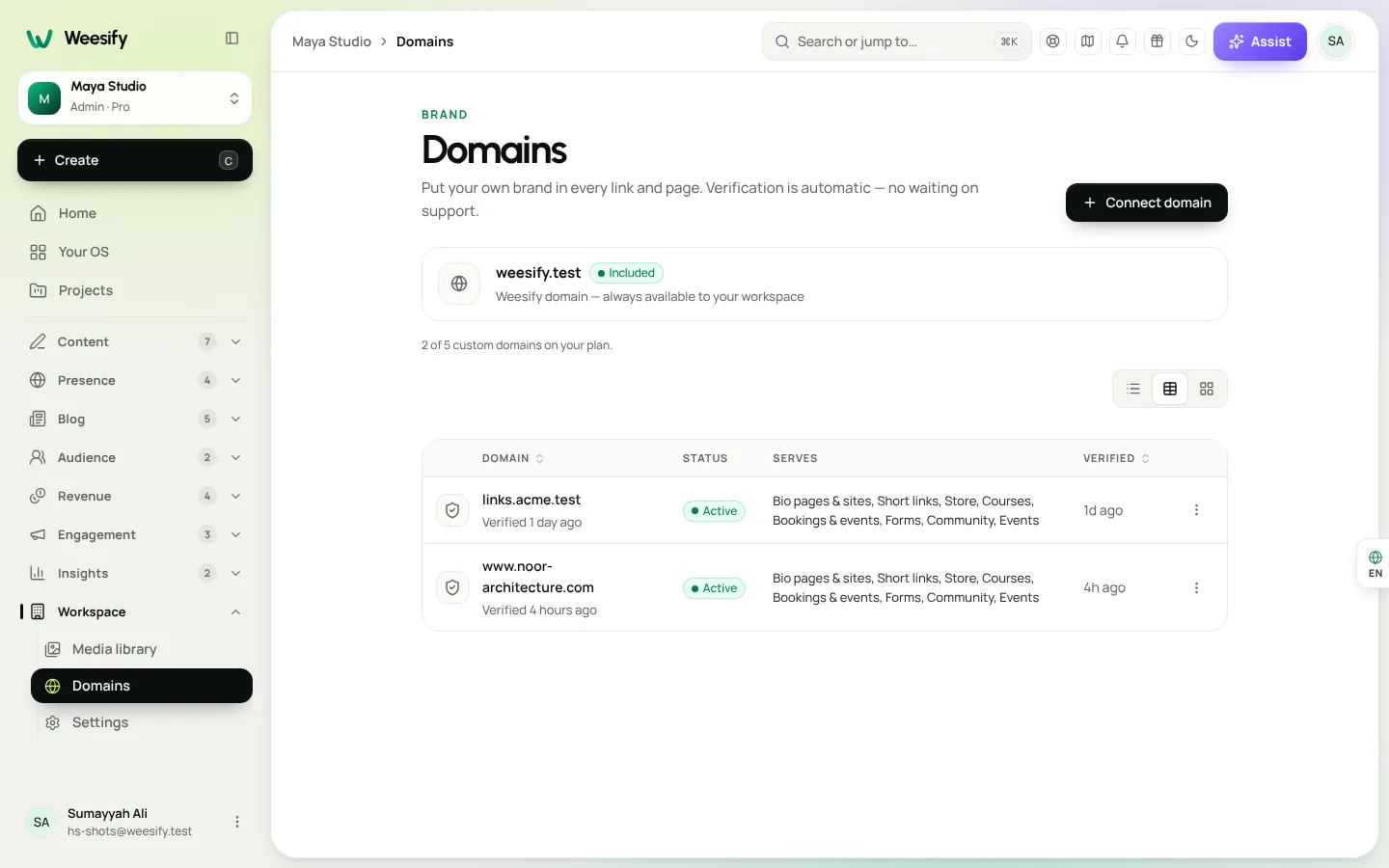The width and height of the screenshot is (1389, 868).
Task: Click the Audience people icon
Action: point(38,457)
